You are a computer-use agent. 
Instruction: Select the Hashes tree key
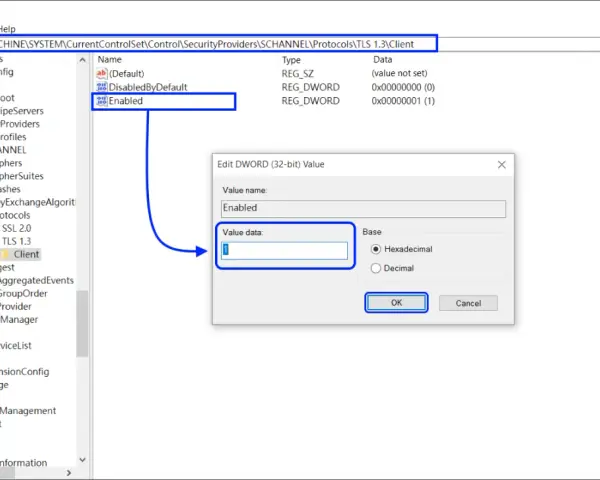(x=10, y=189)
